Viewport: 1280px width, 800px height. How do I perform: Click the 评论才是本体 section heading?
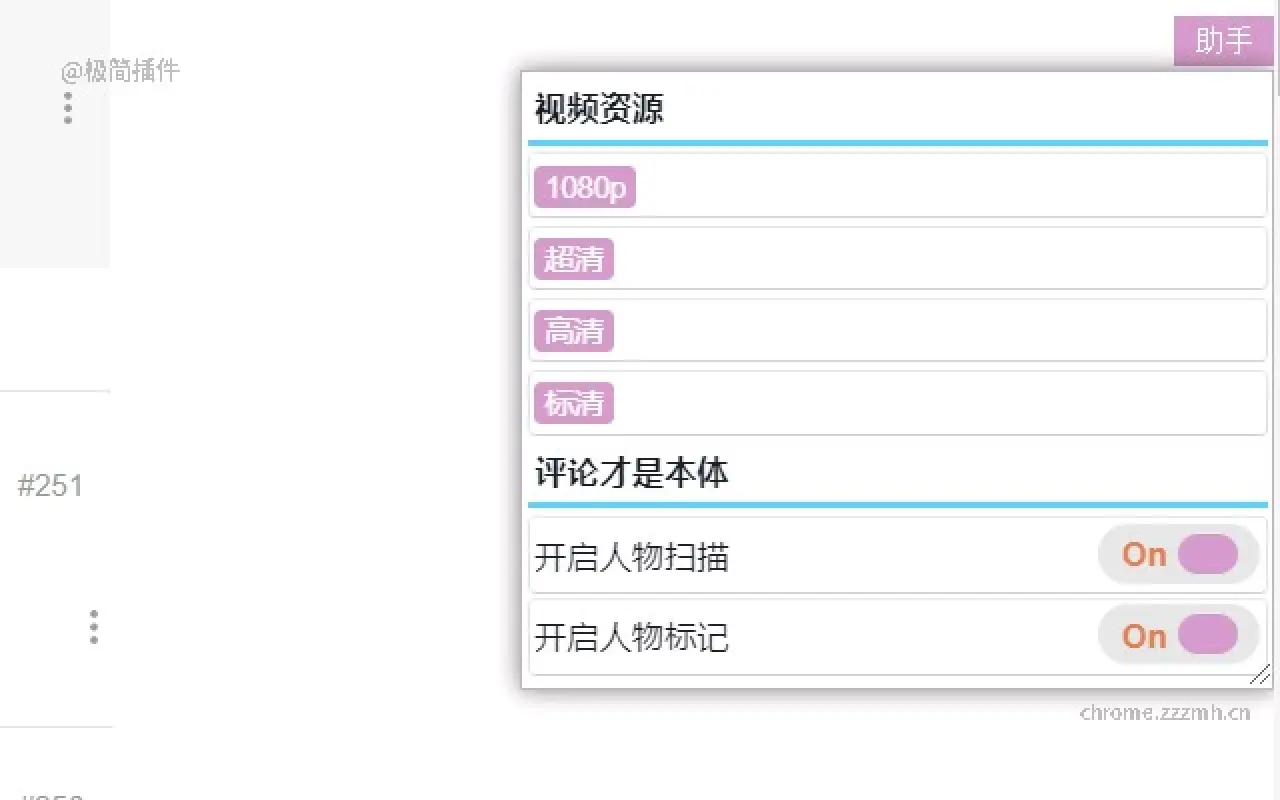coord(631,472)
